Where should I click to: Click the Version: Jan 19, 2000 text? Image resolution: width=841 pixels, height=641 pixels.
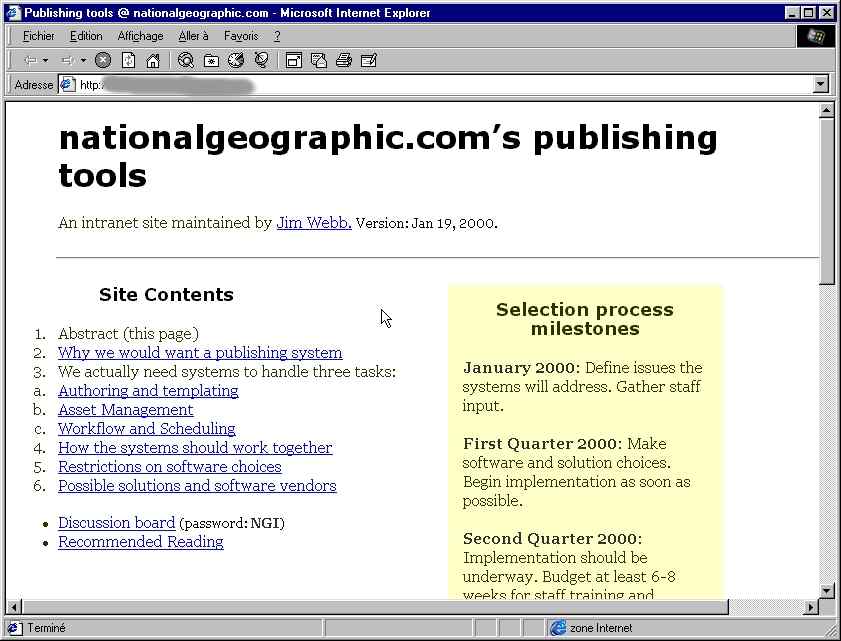[x=426, y=223]
